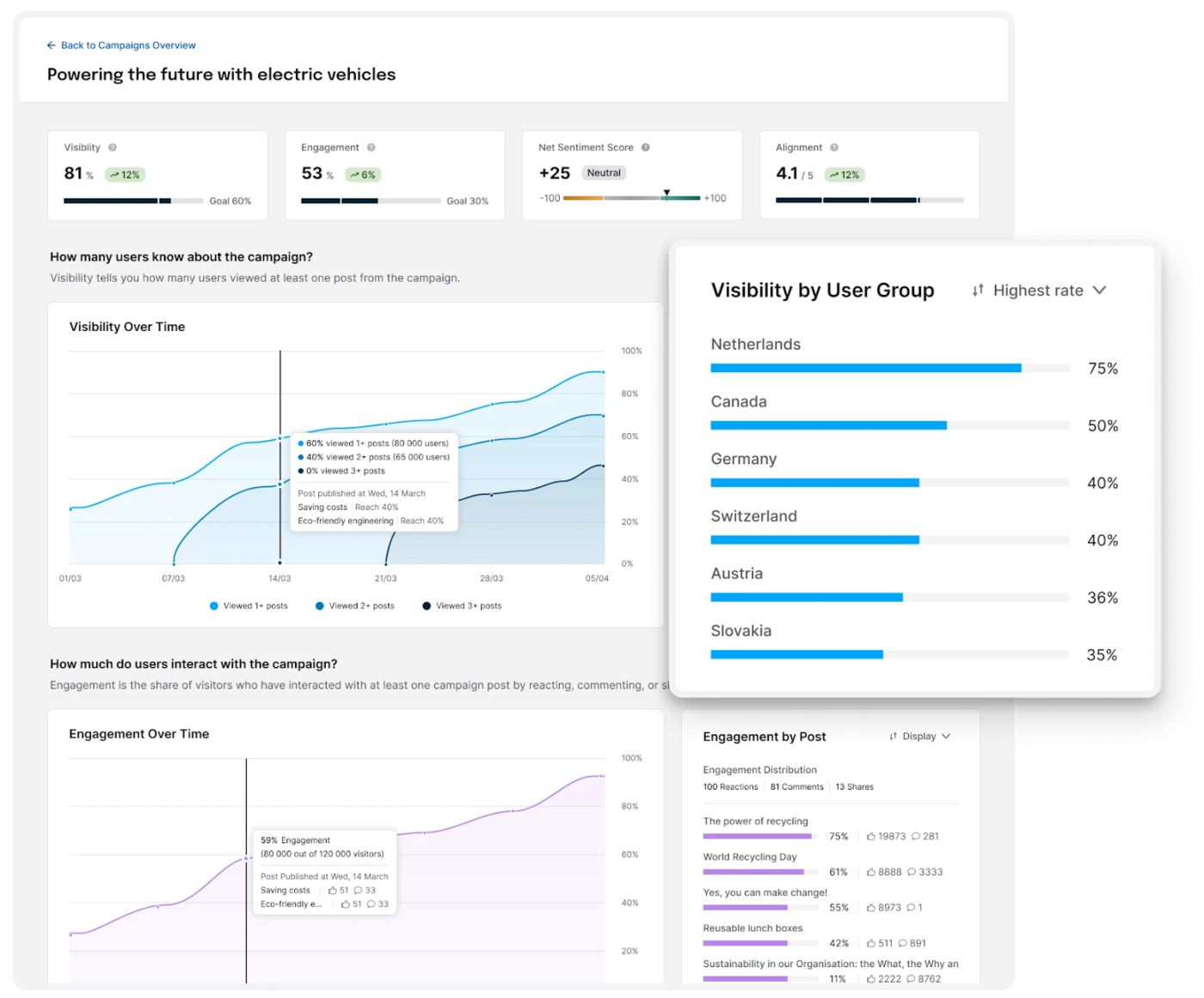
Task: Click the Engagement Over Time heading
Action: point(139,734)
